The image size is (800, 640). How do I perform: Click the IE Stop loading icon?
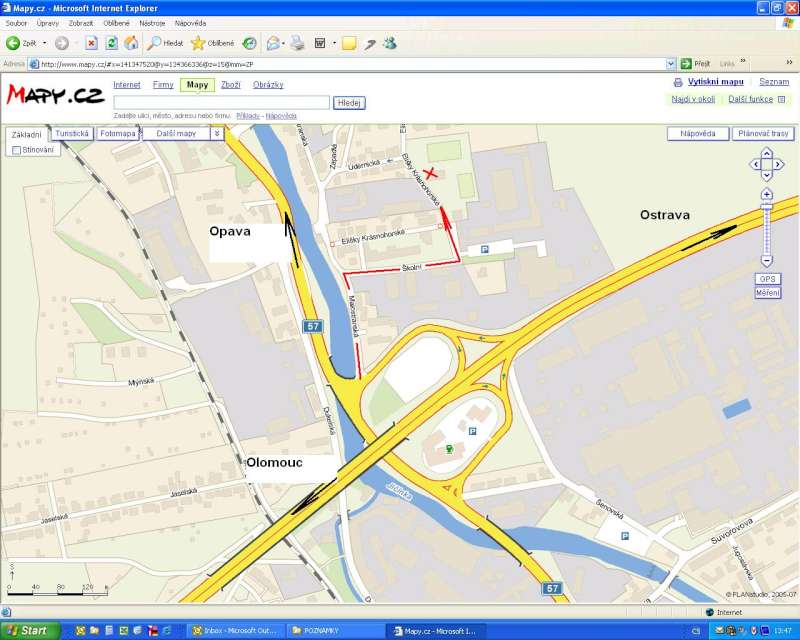click(x=91, y=43)
